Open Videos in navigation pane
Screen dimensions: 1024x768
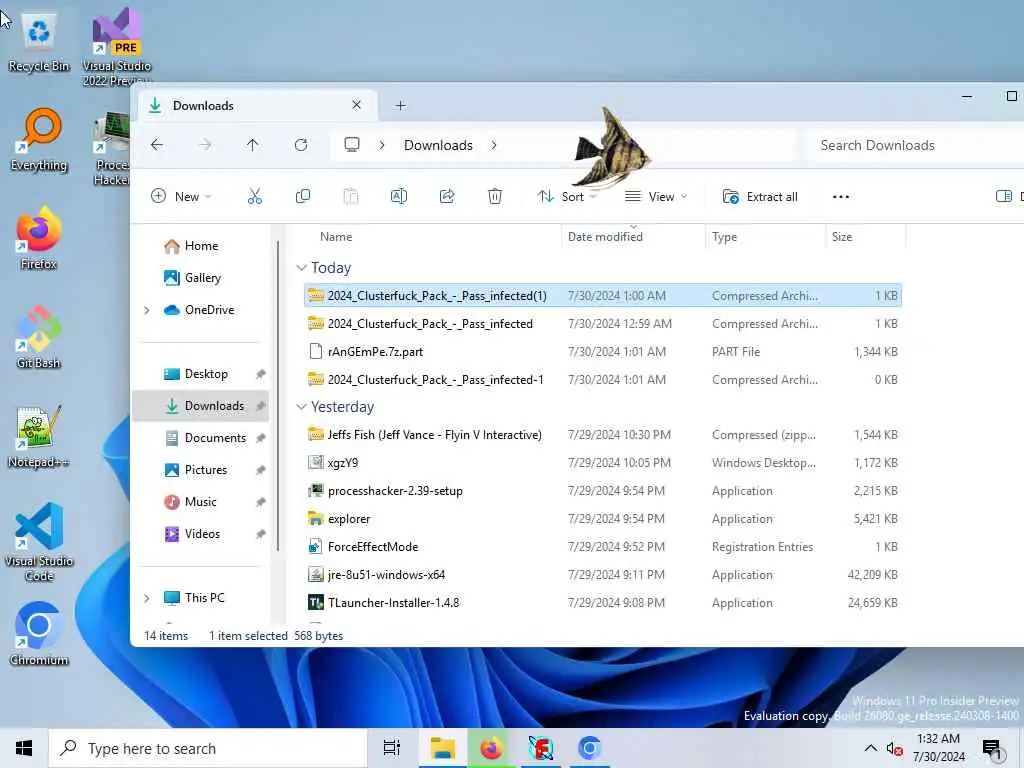click(202, 534)
